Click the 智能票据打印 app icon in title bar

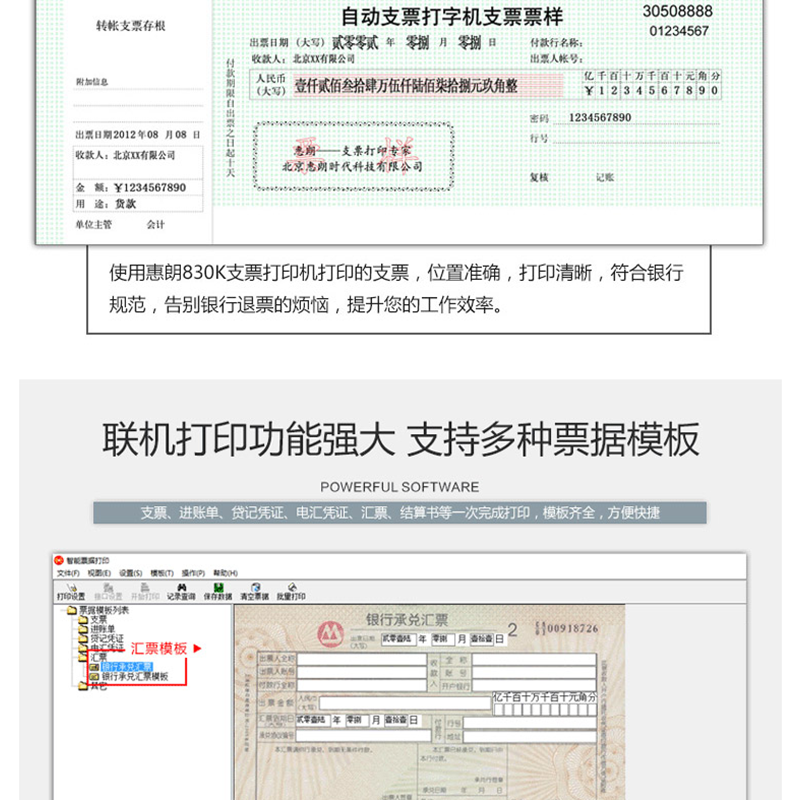60,560
